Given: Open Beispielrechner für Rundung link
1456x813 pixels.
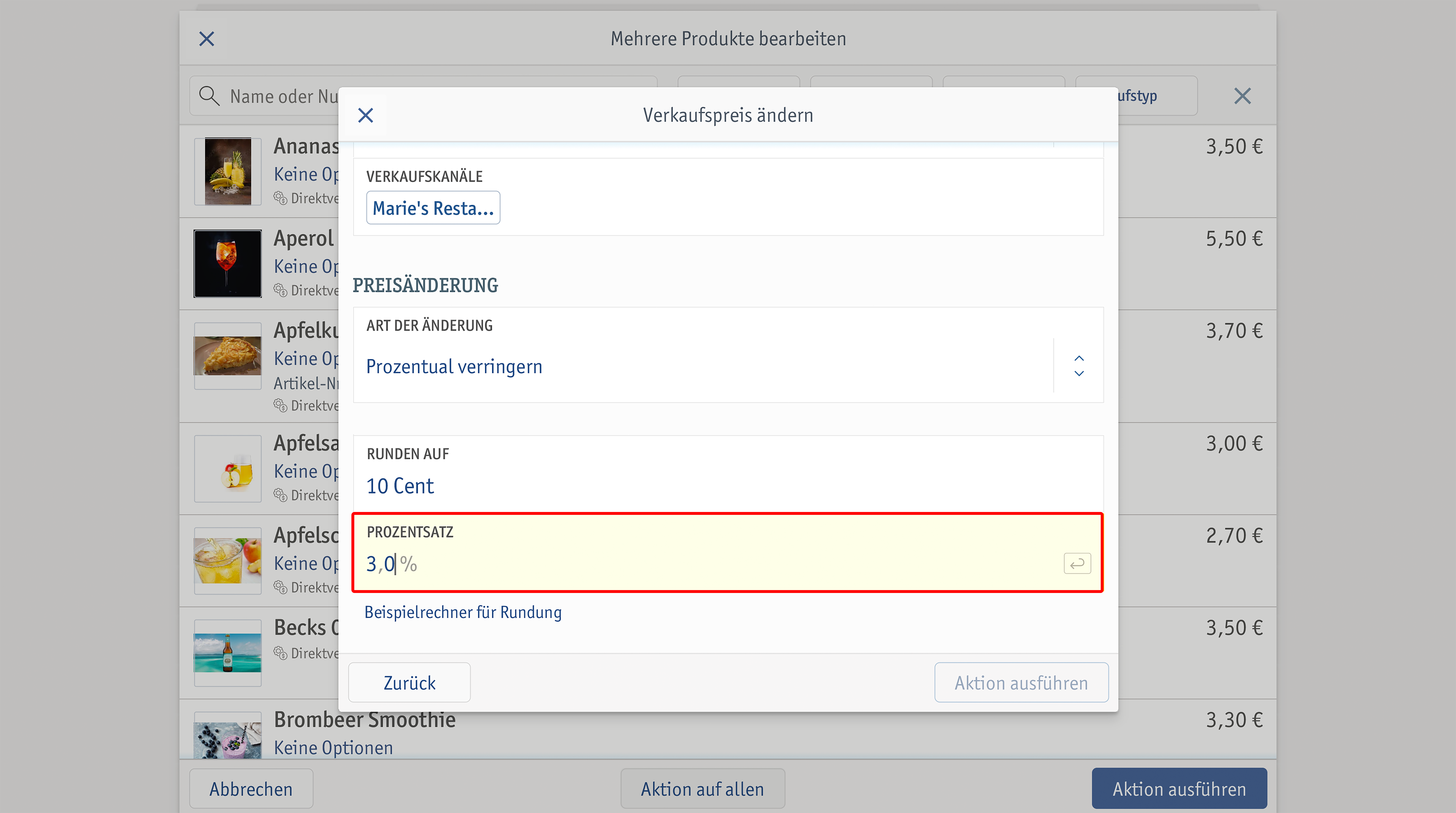Looking at the screenshot, I should tap(463, 613).
